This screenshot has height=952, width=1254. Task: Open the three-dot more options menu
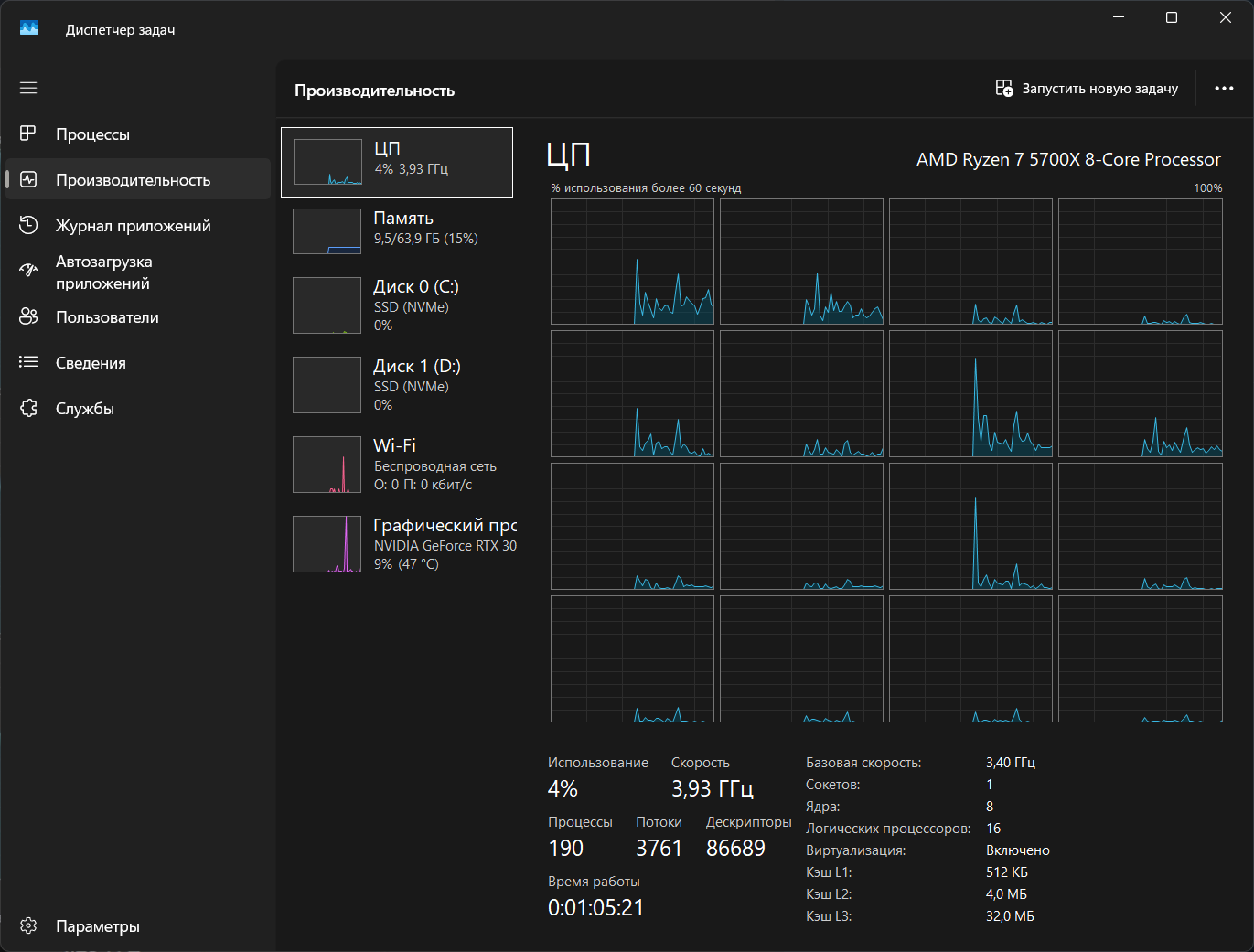[1224, 88]
